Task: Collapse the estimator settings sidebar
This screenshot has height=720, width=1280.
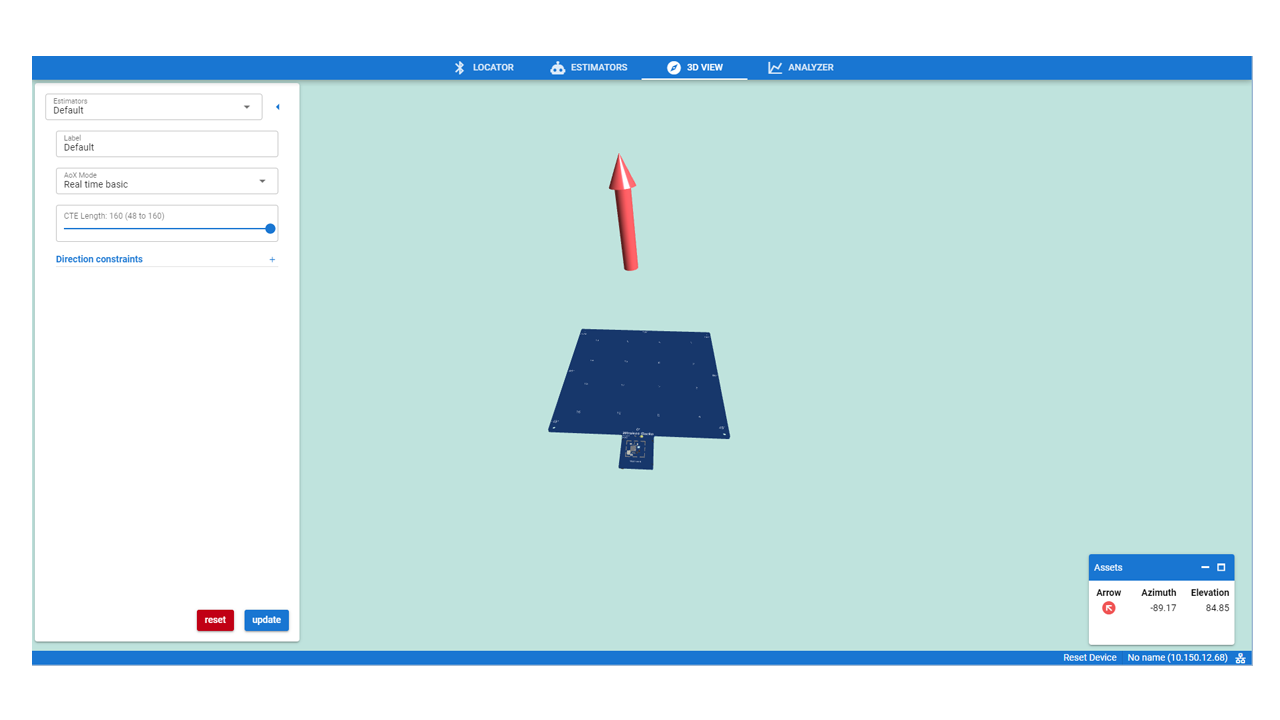Action: point(277,106)
